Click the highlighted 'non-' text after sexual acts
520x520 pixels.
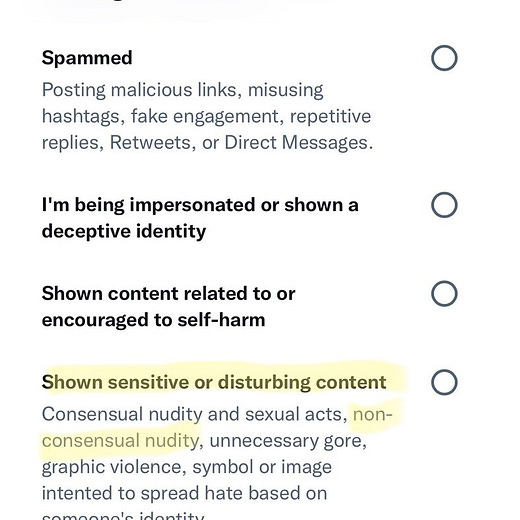tap(373, 414)
